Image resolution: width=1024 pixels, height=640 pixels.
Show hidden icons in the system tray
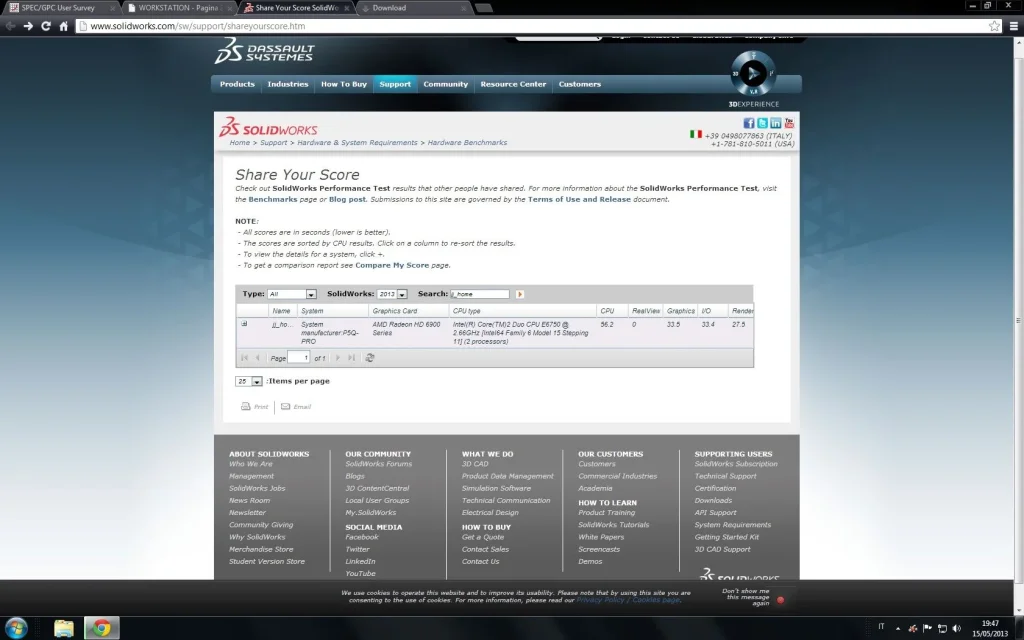point(898,628)
